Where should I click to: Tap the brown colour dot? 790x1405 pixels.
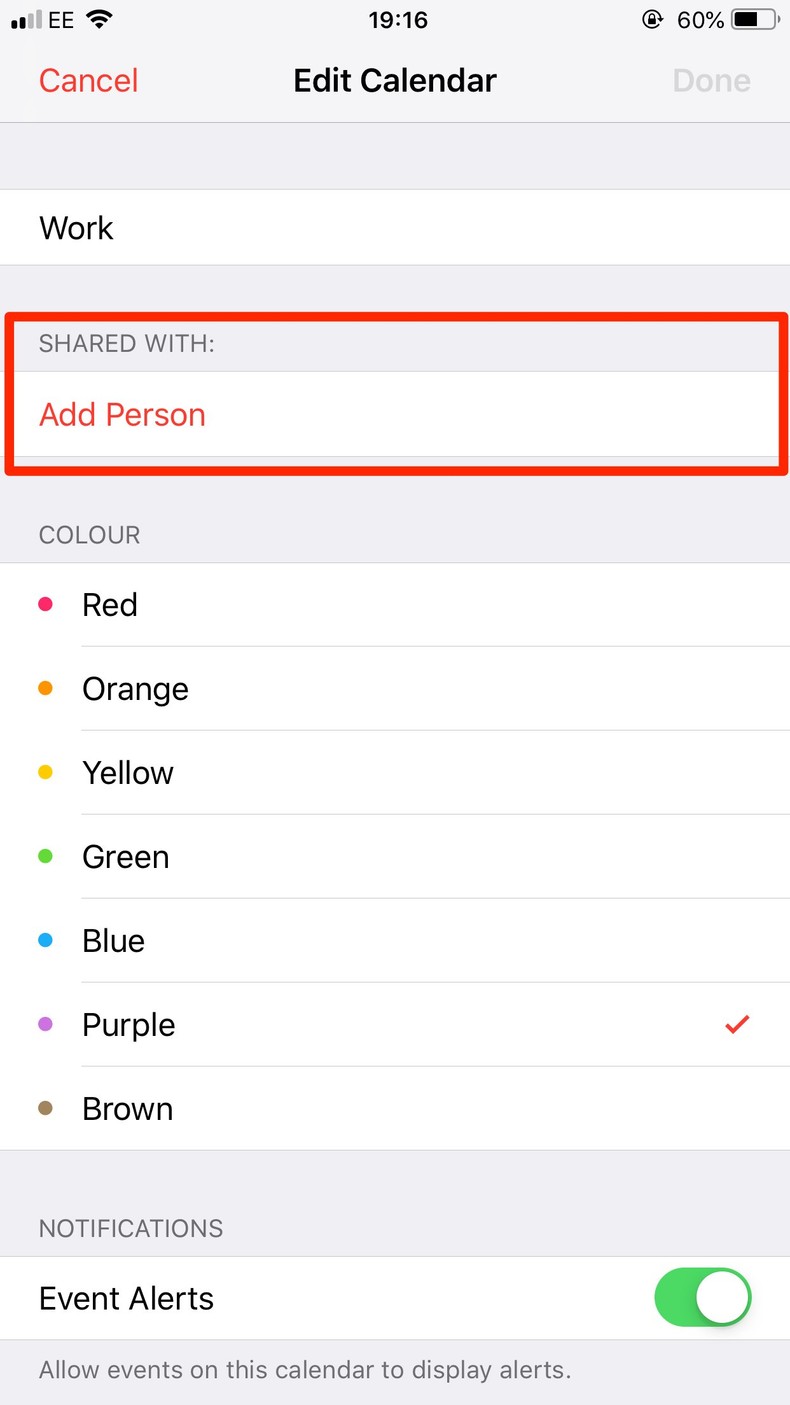[x=45, y=1108]
